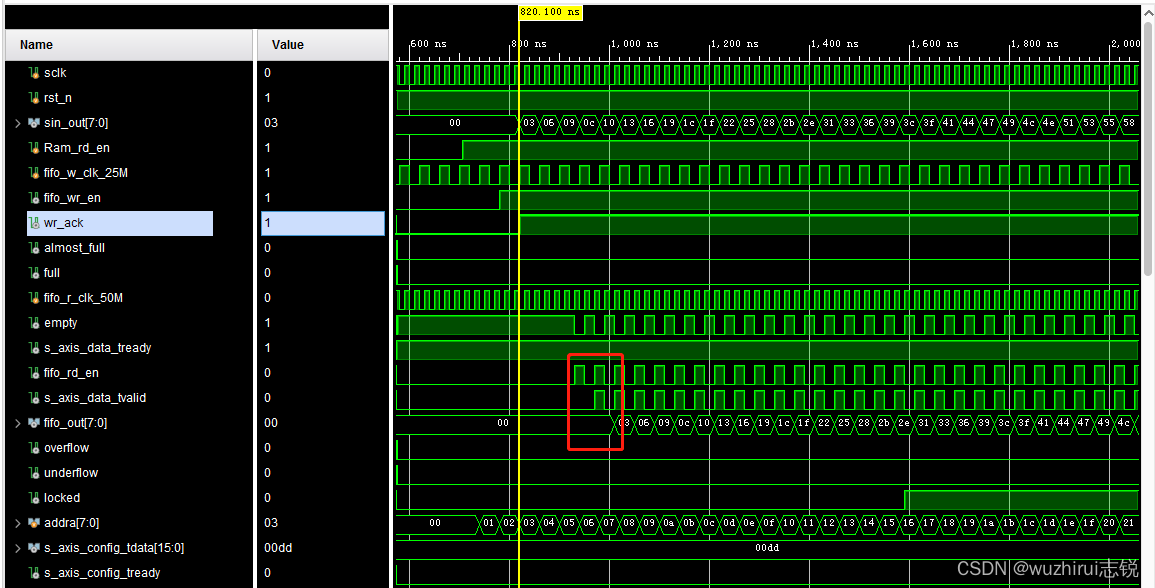This screenshot has width=1155, height=588.
Task: Click the s_axis_config_tdata bus icon
Action: pyautogui.click(x=34, y=548)
